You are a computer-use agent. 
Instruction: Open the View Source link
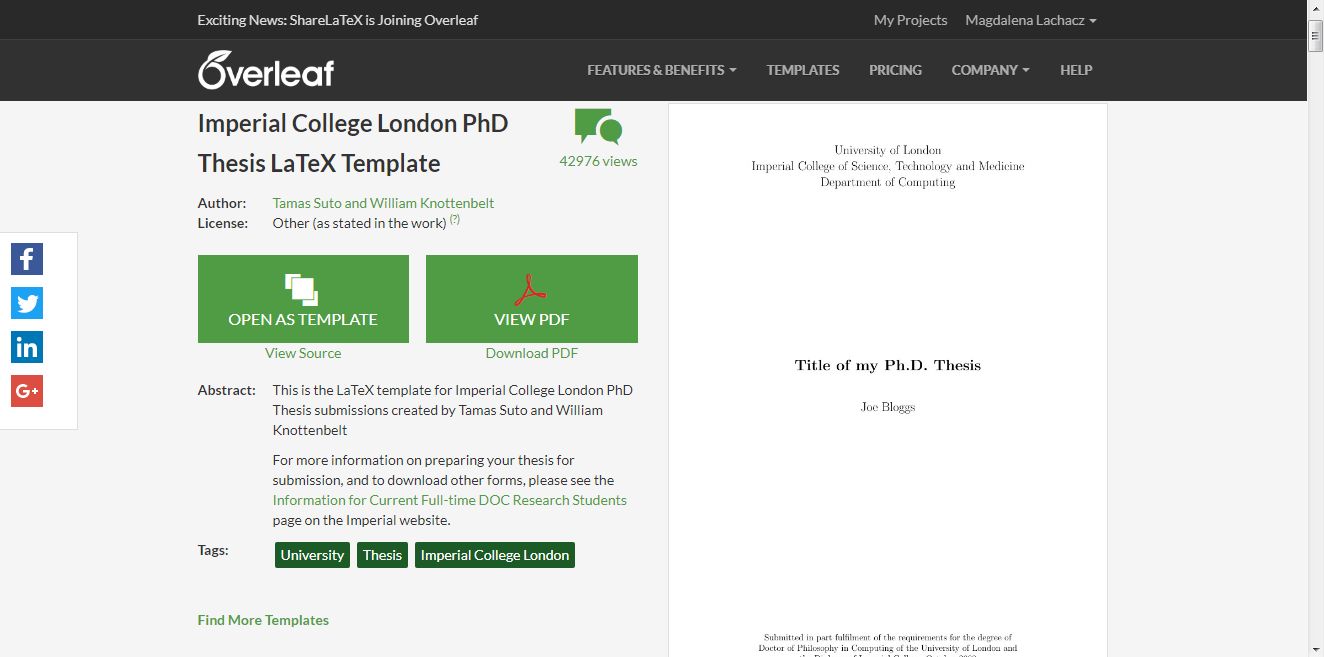303,353
